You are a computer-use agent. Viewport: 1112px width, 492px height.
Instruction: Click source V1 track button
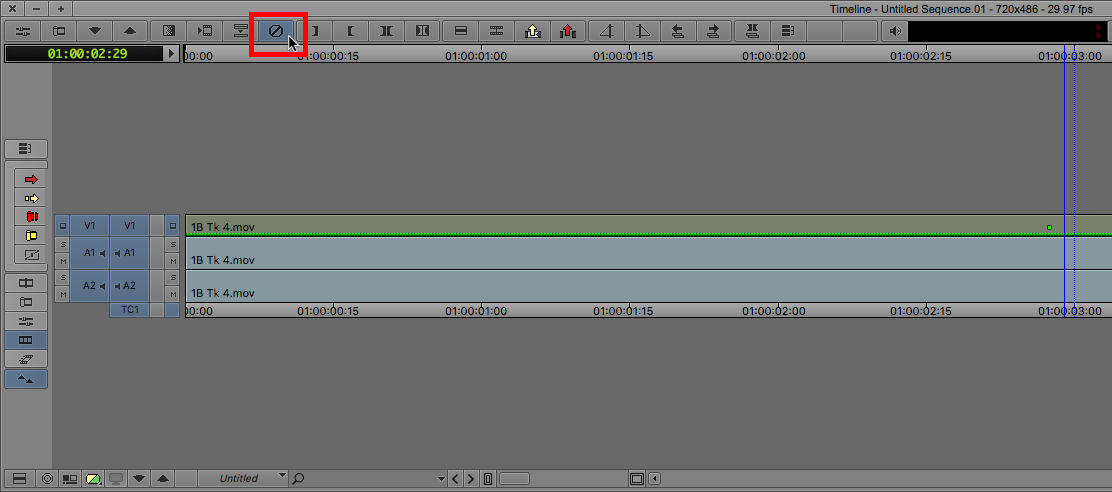pyautogui.click(x=89, y=225)
